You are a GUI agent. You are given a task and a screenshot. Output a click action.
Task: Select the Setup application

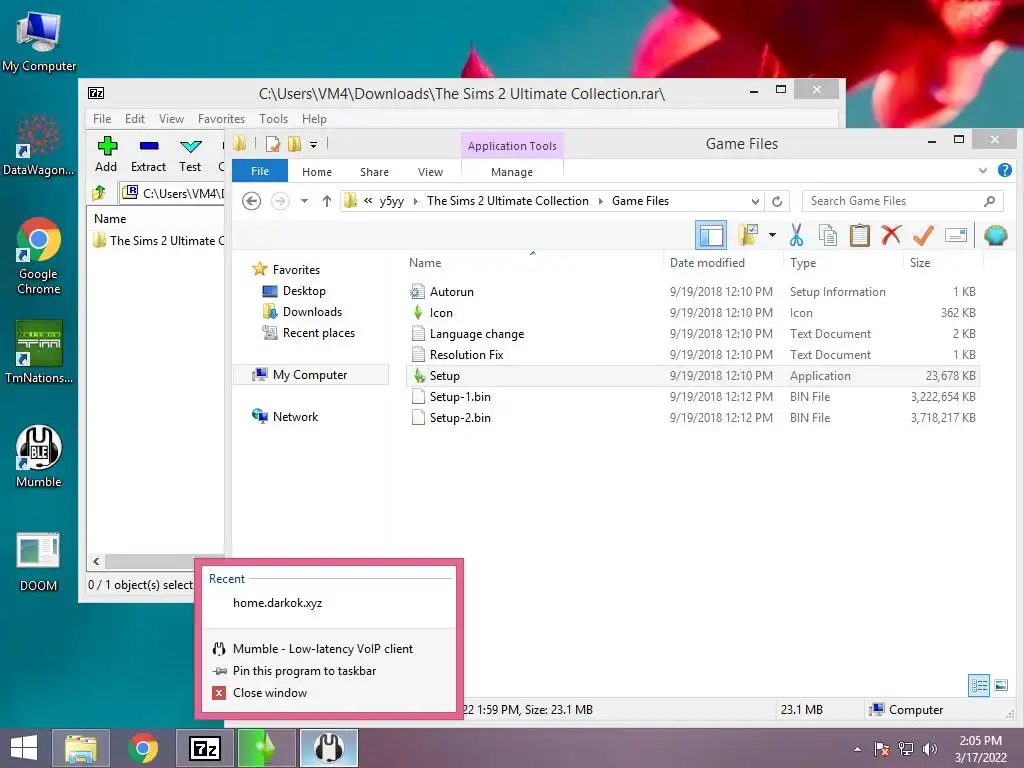692,376
